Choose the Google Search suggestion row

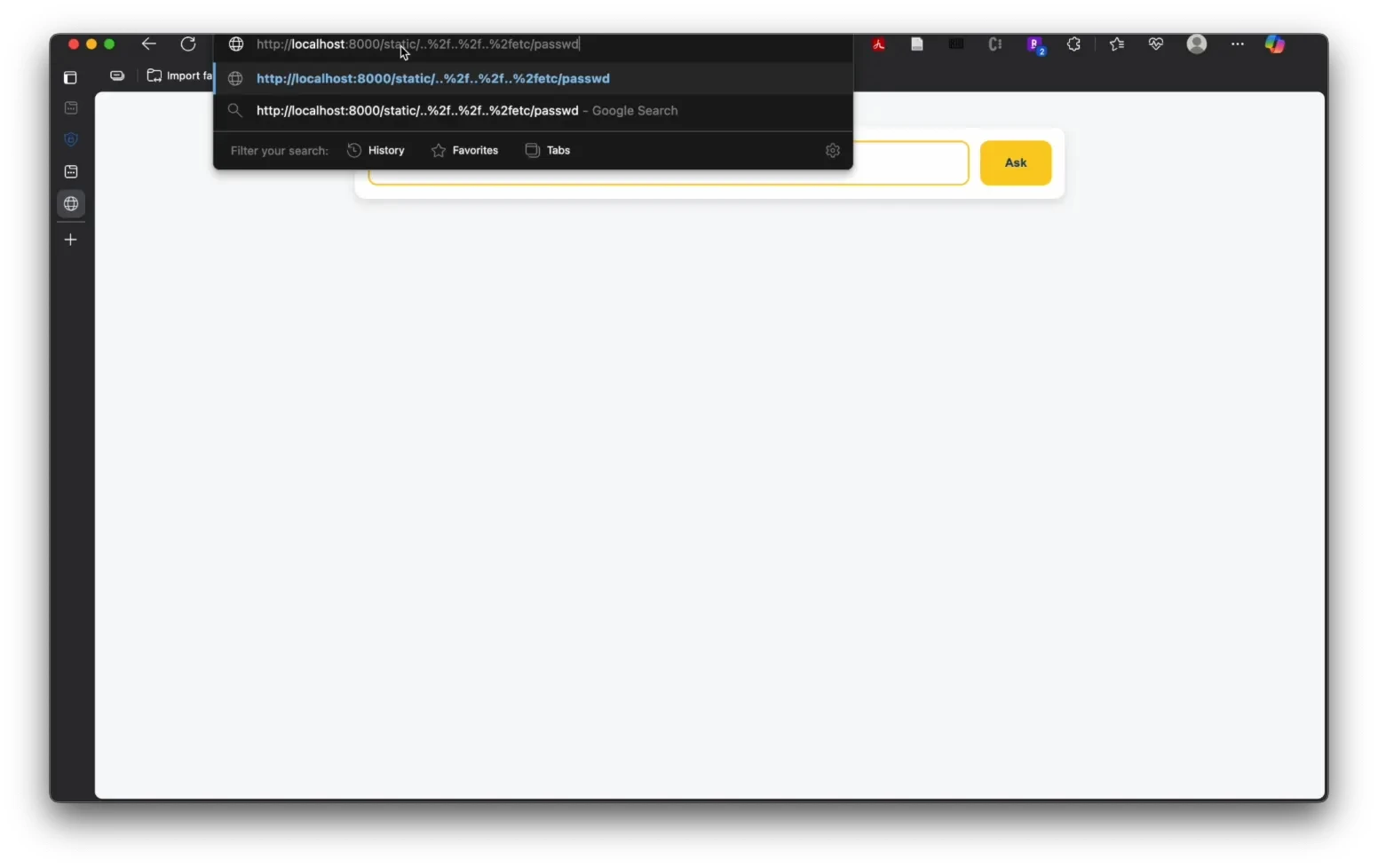pyautogui.click(x=533, y=111)
